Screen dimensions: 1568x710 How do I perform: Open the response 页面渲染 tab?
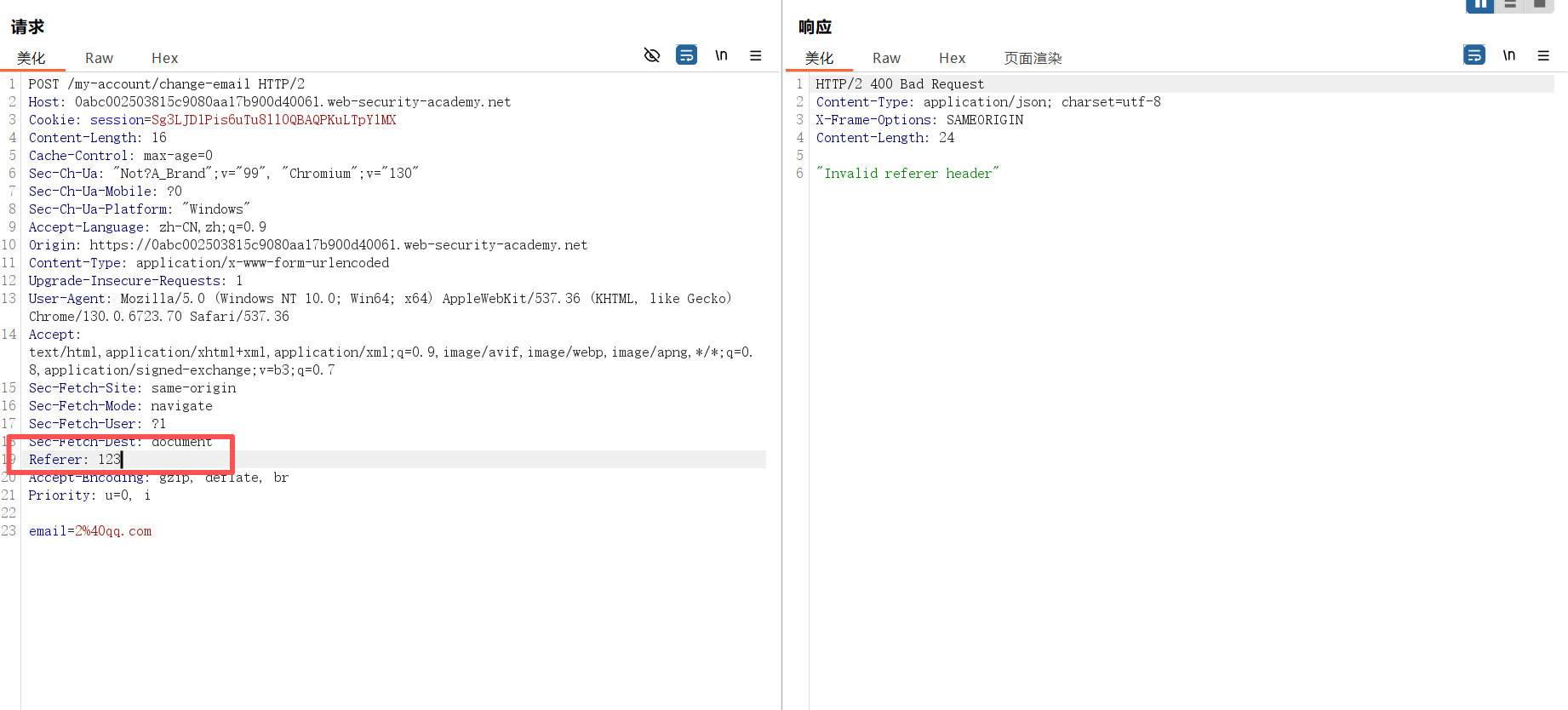[x=1033, y=58]
